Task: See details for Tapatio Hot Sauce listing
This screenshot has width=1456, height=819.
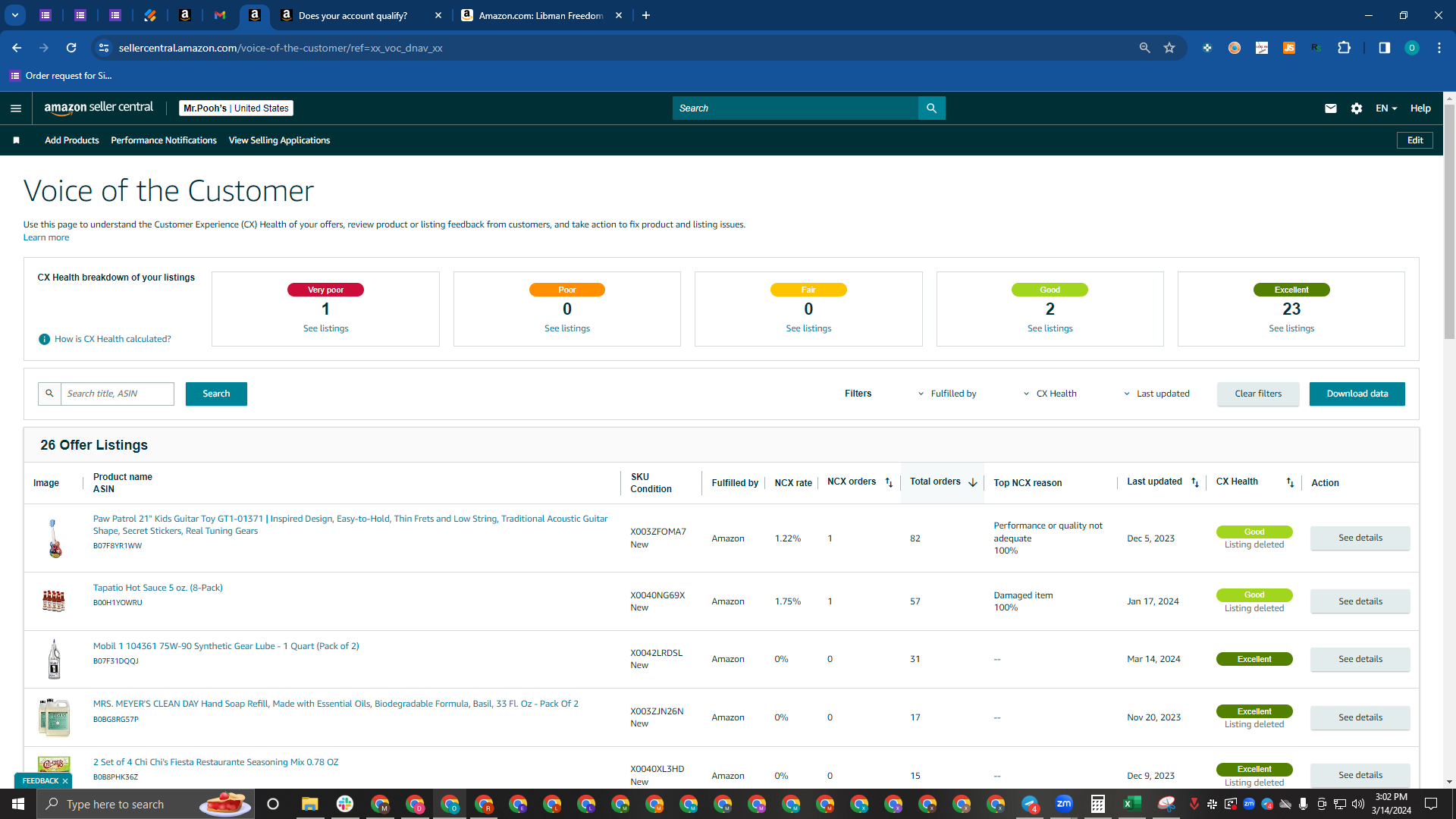Action: click(1360, 601)
